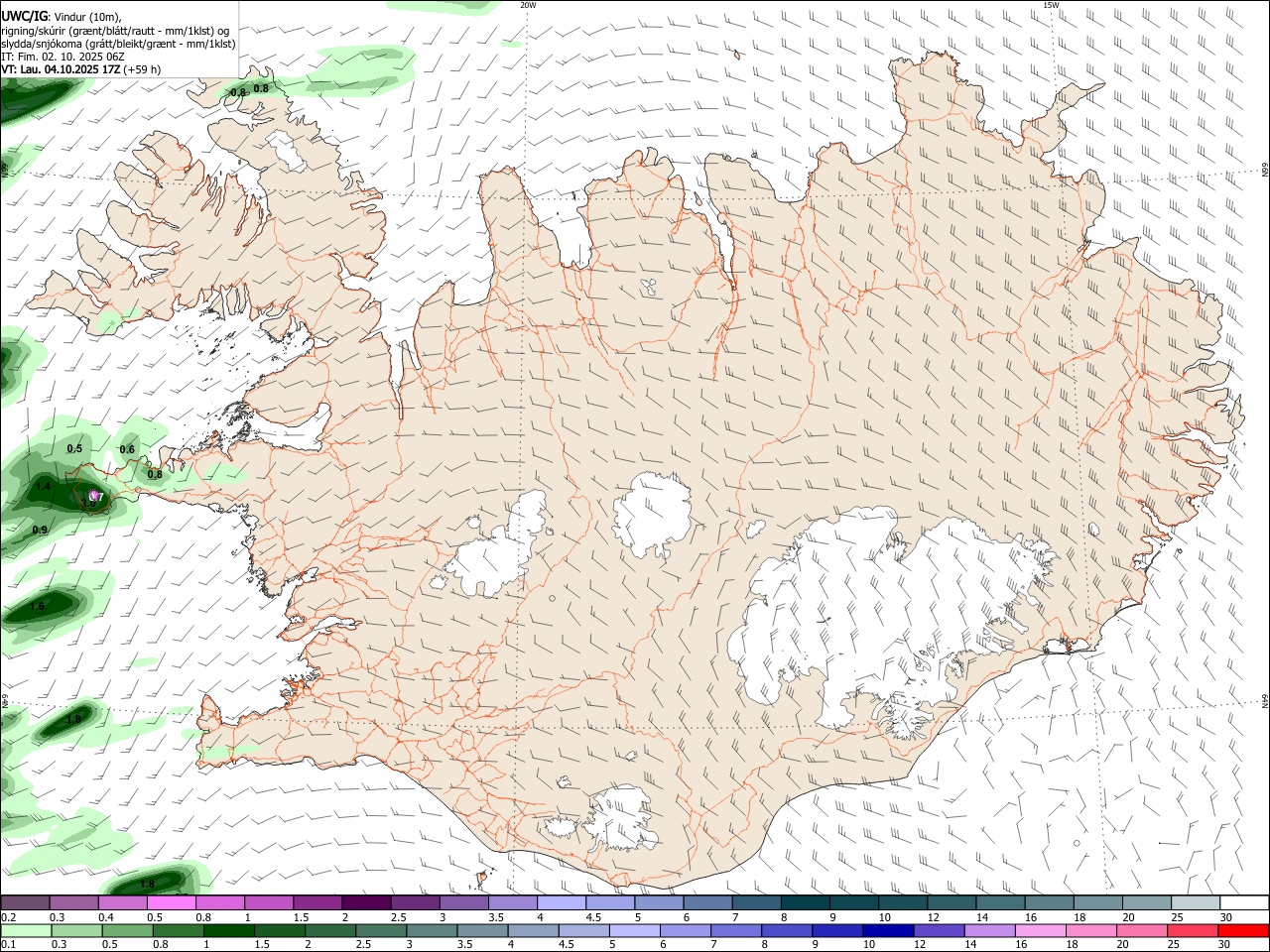The image size is (1270, 952).
Task: Click the pink snow marker on Snæfellsnes tip
Action: [94, 495]
